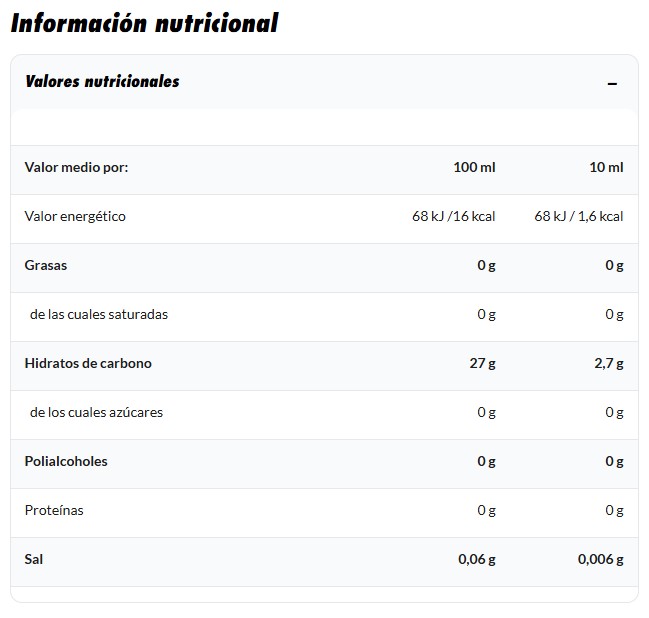
Task: Select the Valor energético row label
Action: point(75,216)
